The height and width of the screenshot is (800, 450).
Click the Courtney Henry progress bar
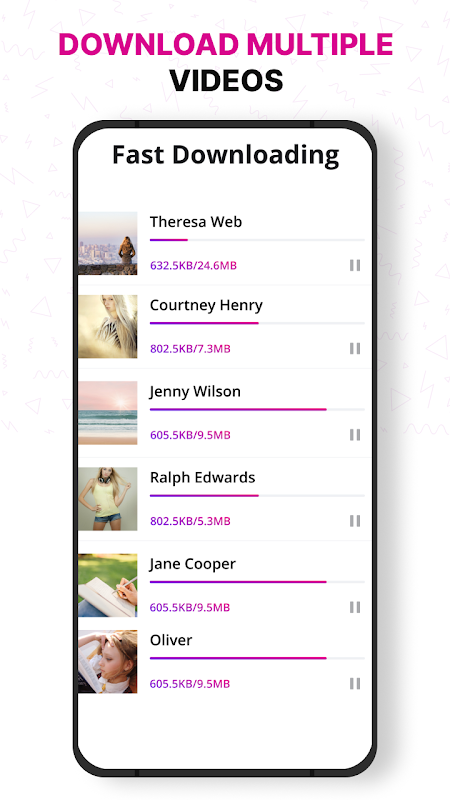click(257, 323)
